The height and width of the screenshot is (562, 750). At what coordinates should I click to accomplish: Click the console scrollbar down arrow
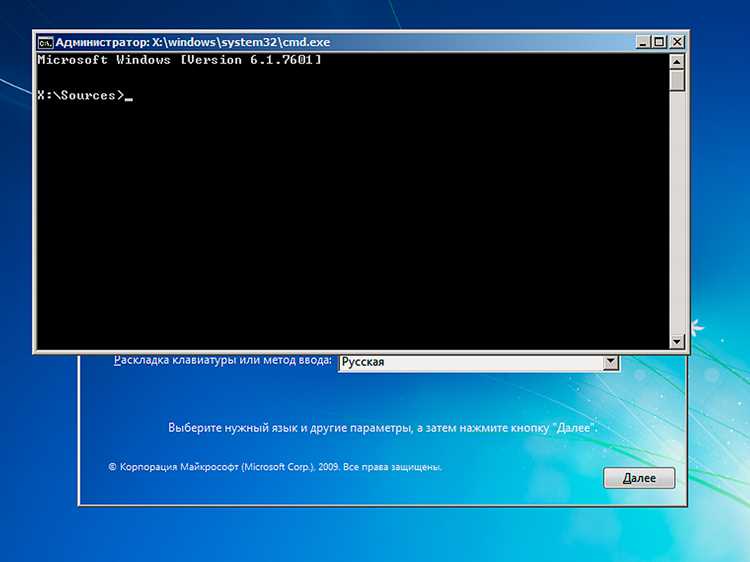(677, 342)
